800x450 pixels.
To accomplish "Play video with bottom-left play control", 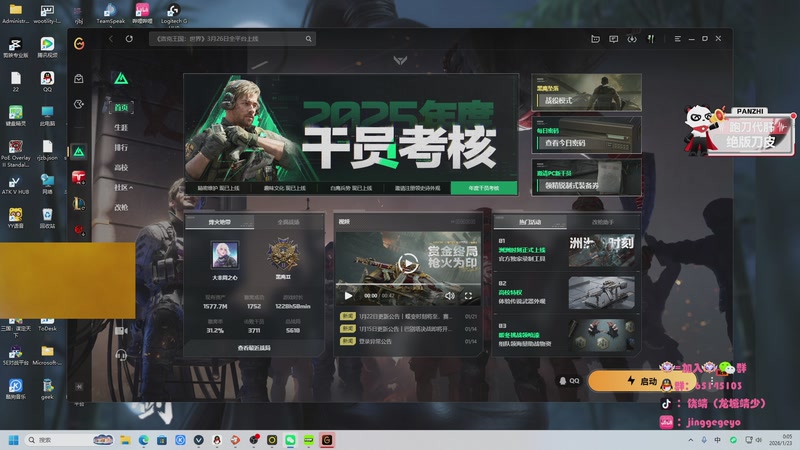I will (348, 295).
